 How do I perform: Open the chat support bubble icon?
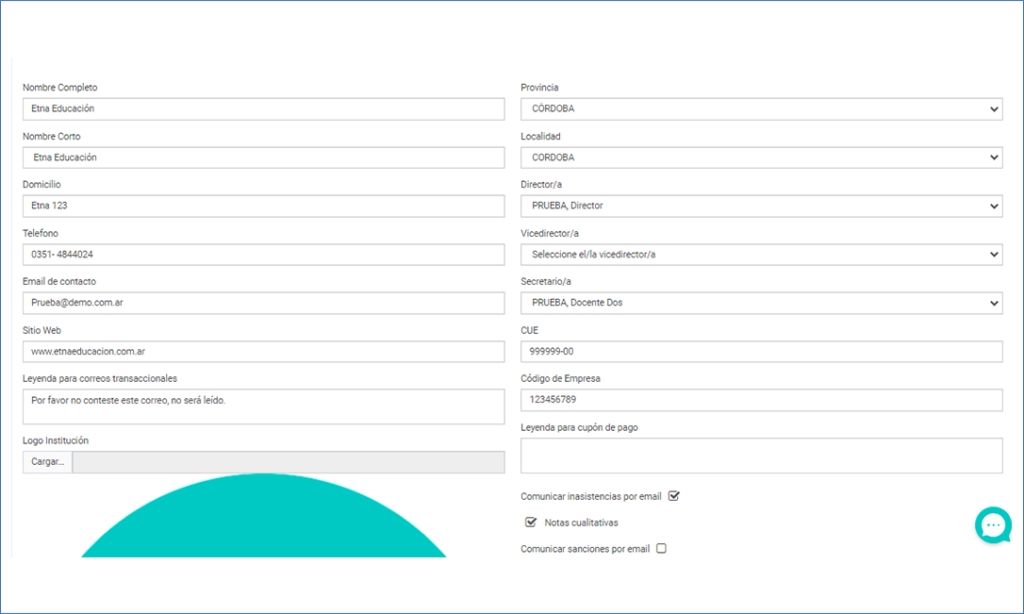(992, 525)
